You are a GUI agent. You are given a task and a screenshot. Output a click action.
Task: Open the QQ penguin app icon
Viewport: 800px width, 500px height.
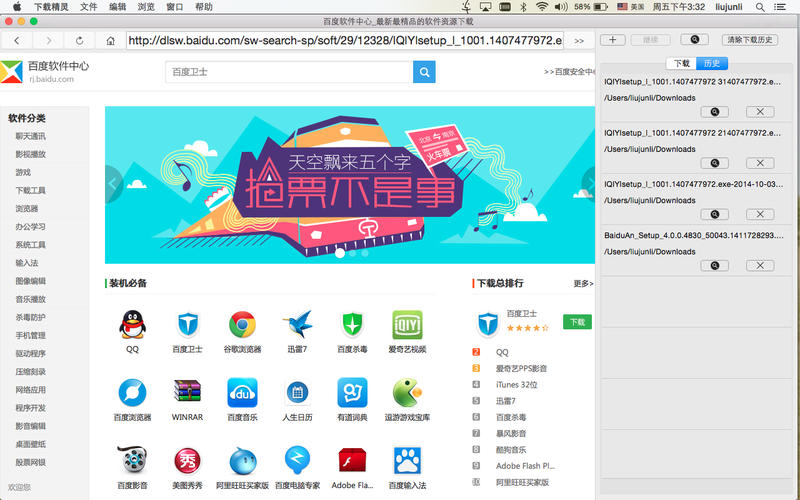(x=133, y=324)
